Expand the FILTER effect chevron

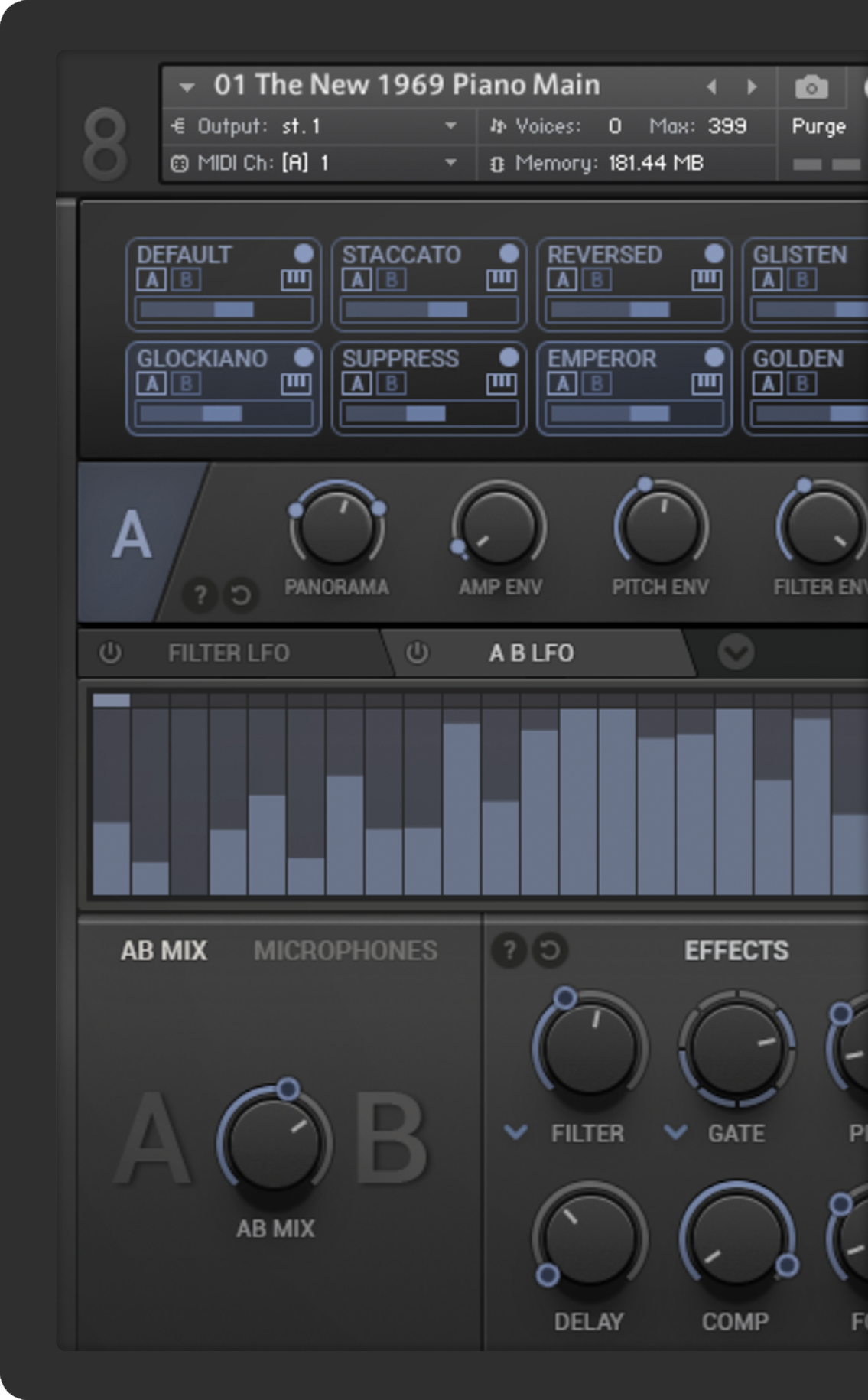[x=516, y=1131]
